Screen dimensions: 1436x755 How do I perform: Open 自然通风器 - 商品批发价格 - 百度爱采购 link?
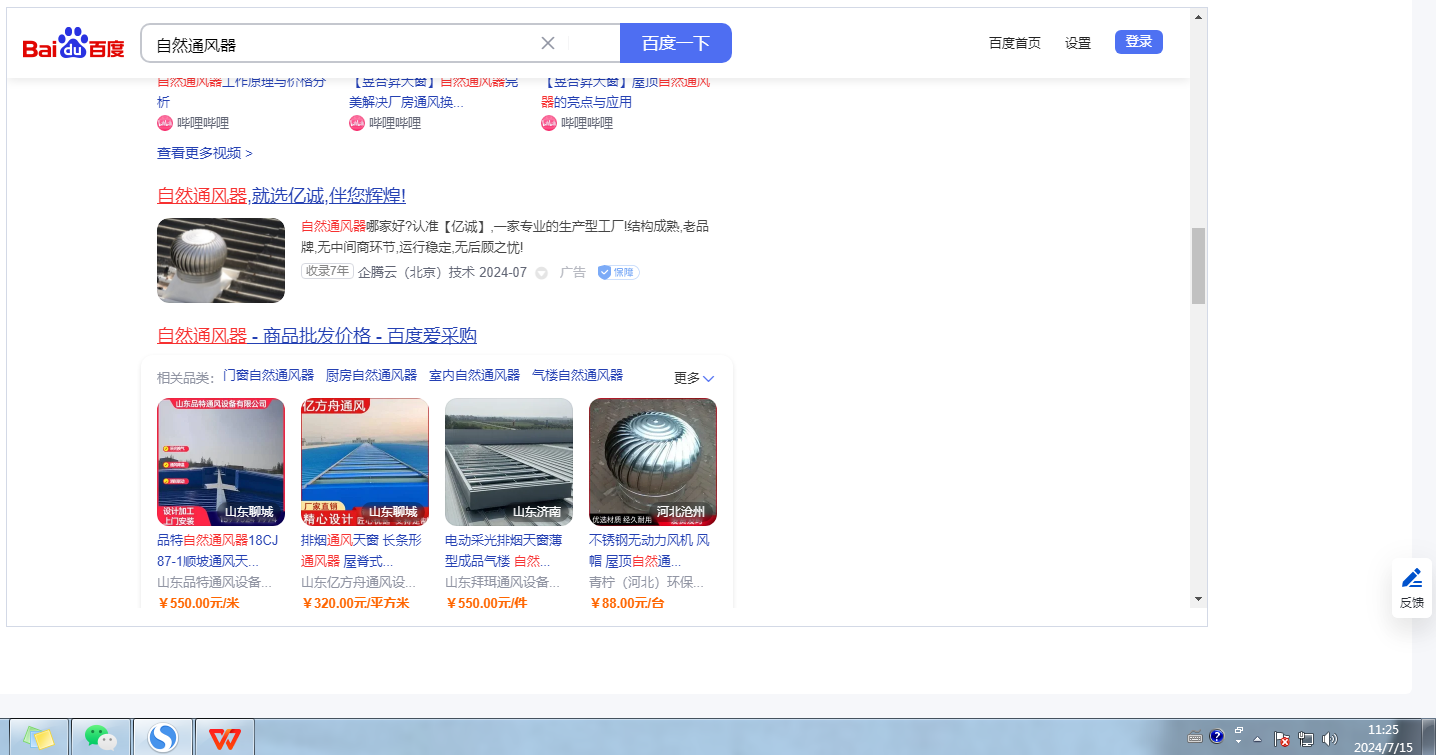tap(317, 336)
